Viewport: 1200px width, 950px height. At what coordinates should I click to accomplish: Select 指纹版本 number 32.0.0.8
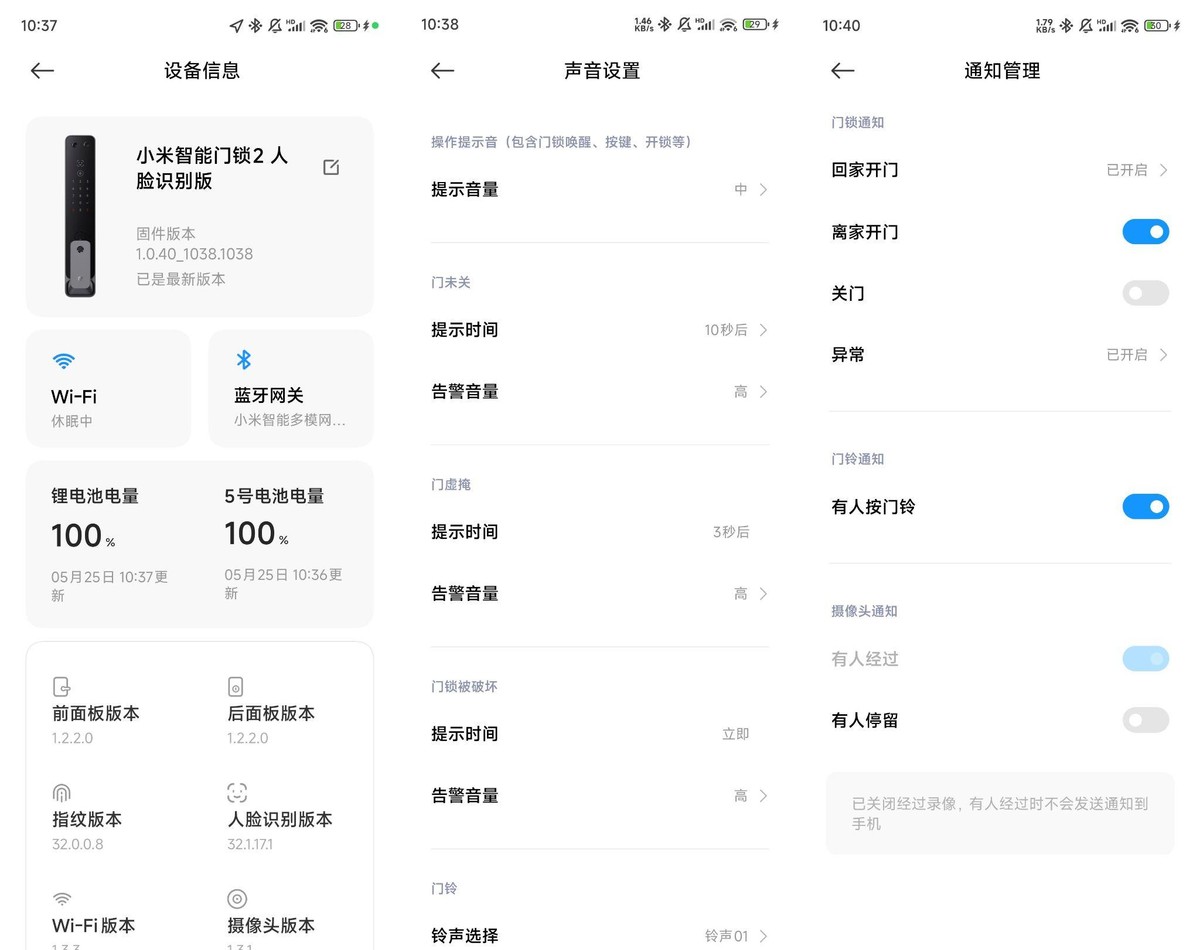(x=78, y=844)
